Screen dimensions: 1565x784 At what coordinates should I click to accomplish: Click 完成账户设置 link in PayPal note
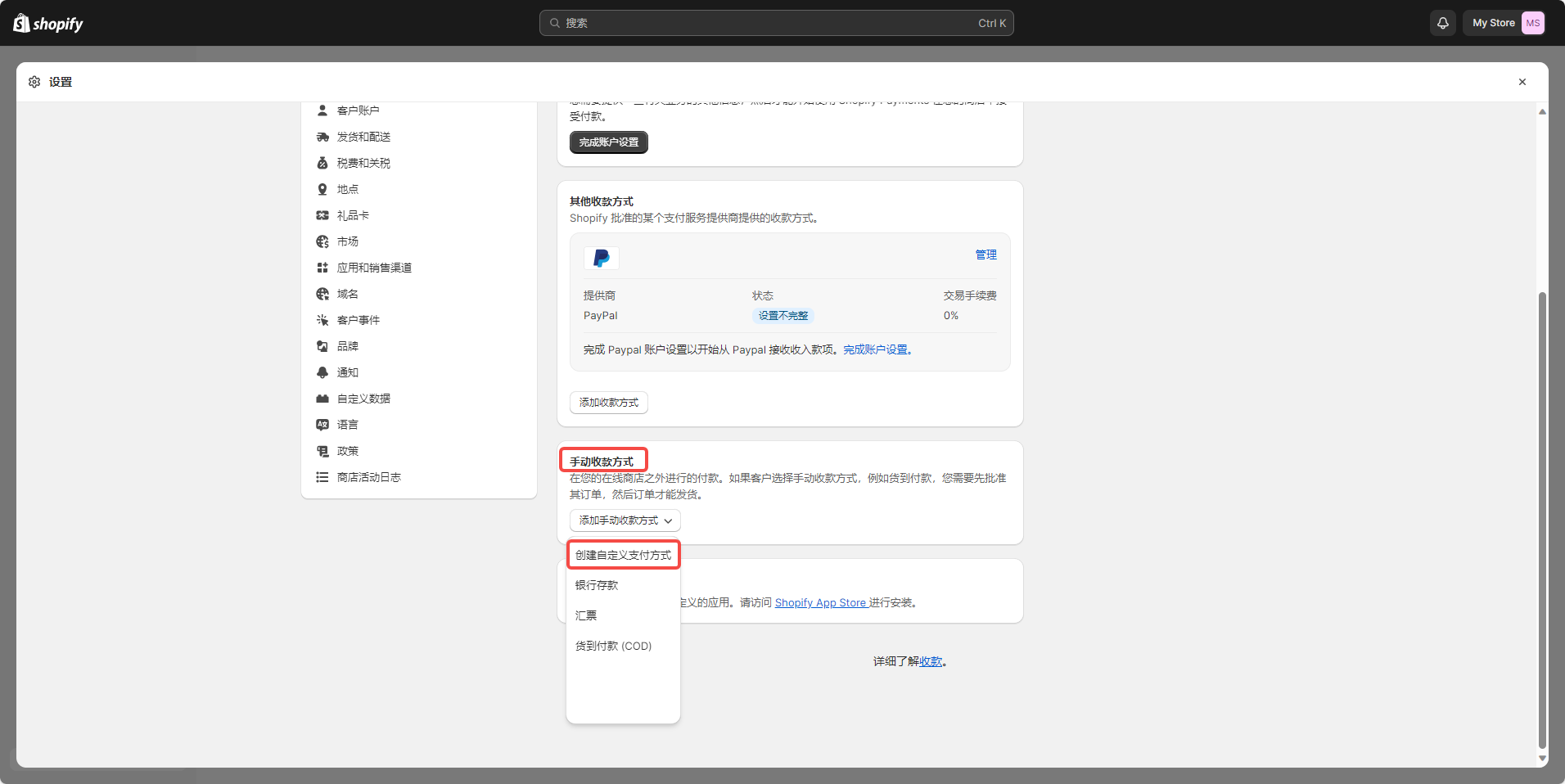(877, 349)
